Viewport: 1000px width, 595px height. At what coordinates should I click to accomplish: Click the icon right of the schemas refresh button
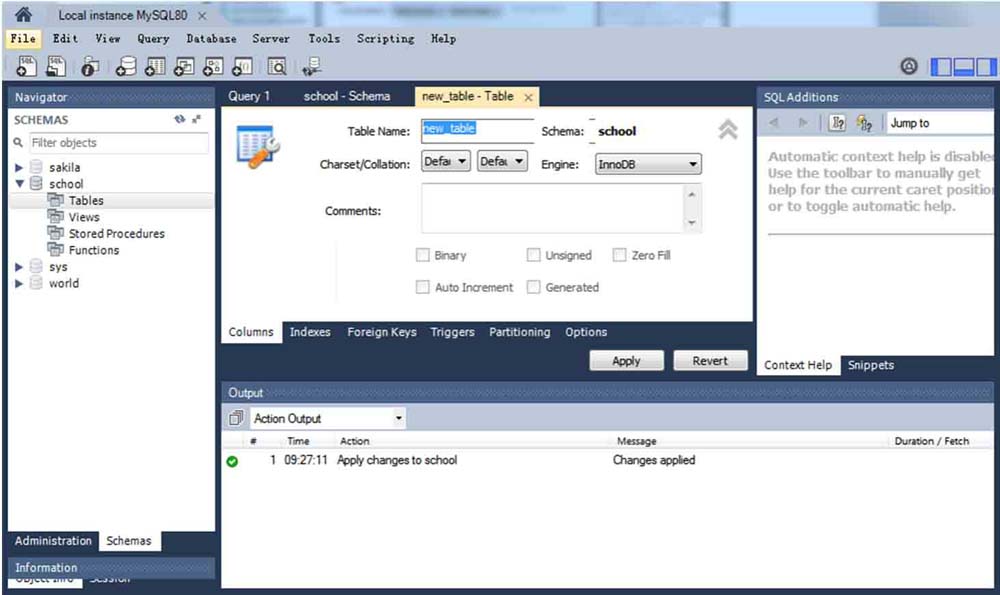[196, 119]
